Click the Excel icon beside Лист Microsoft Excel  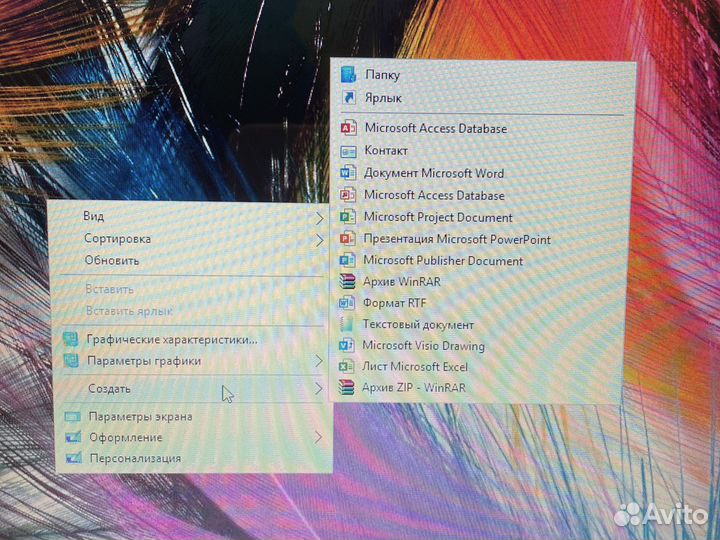(x=346, y=366)
